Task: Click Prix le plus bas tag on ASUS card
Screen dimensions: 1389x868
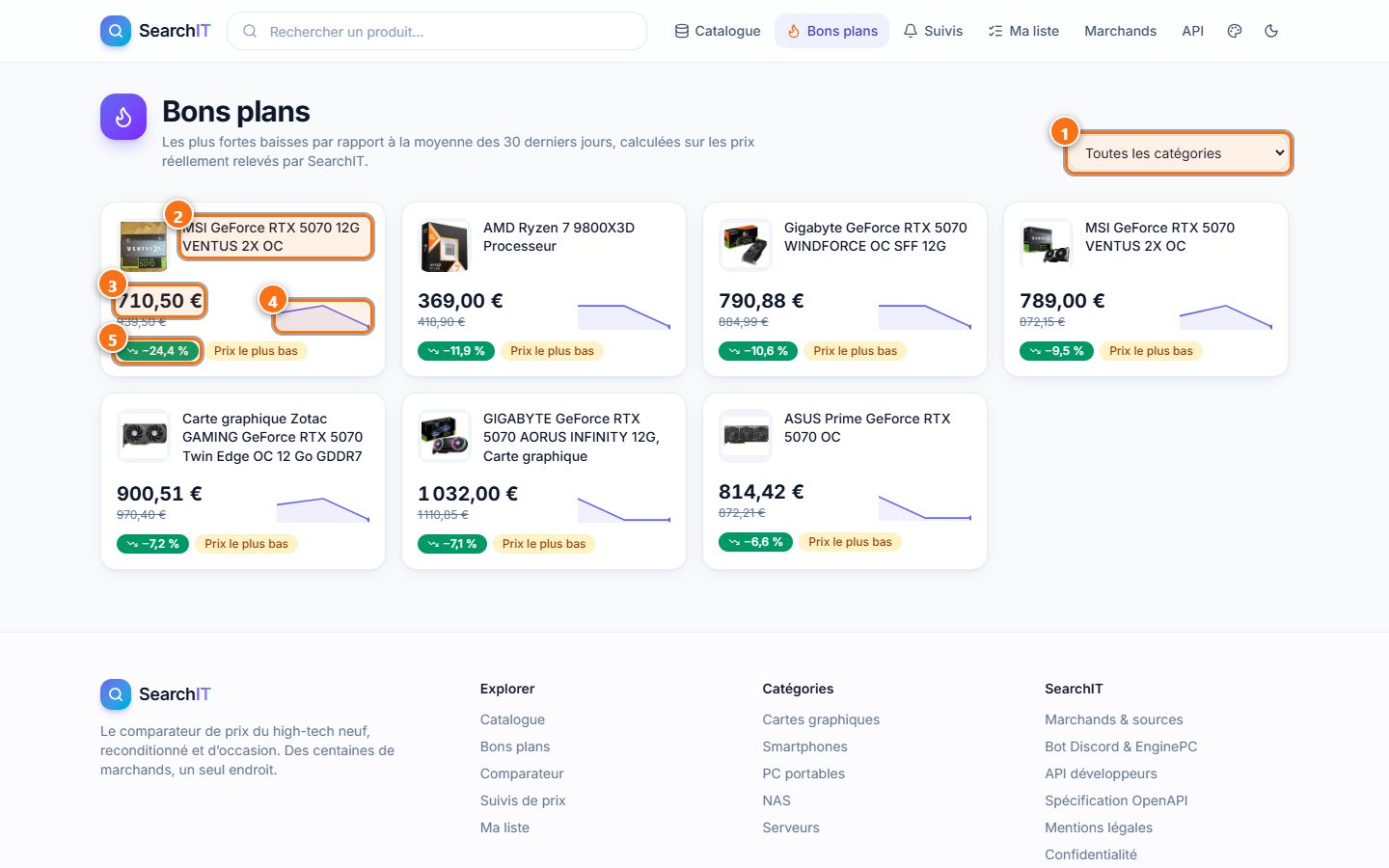Action: [850, 542]
